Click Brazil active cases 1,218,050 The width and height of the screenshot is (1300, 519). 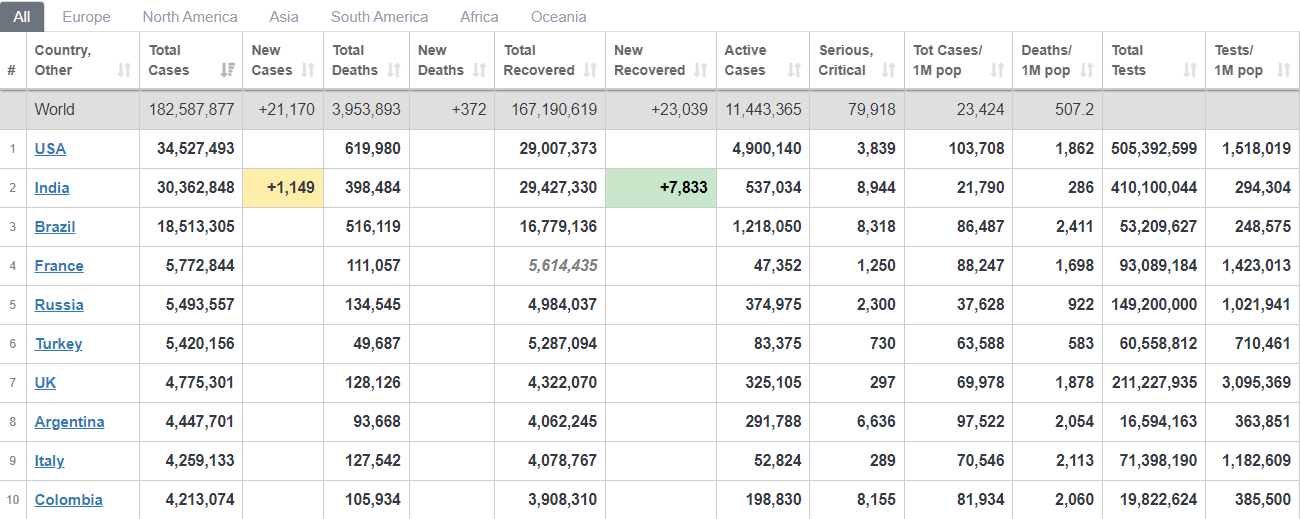click(x=767, y=227)
